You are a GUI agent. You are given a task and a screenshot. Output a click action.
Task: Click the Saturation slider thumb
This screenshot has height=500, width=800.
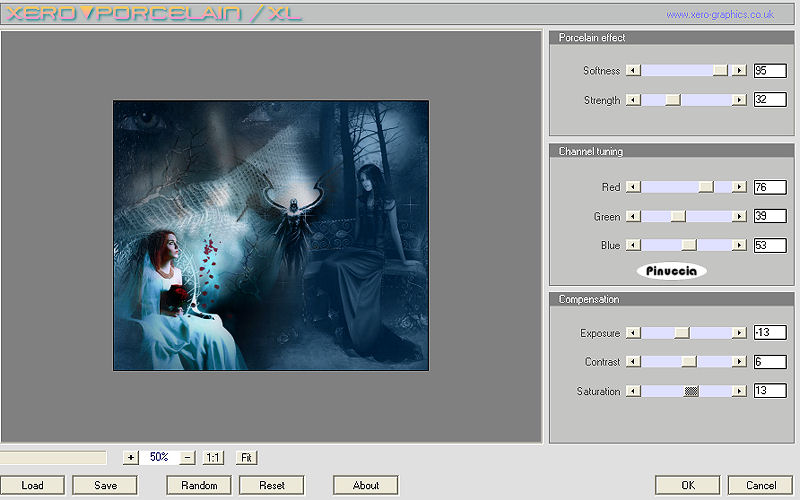(691, 391)
